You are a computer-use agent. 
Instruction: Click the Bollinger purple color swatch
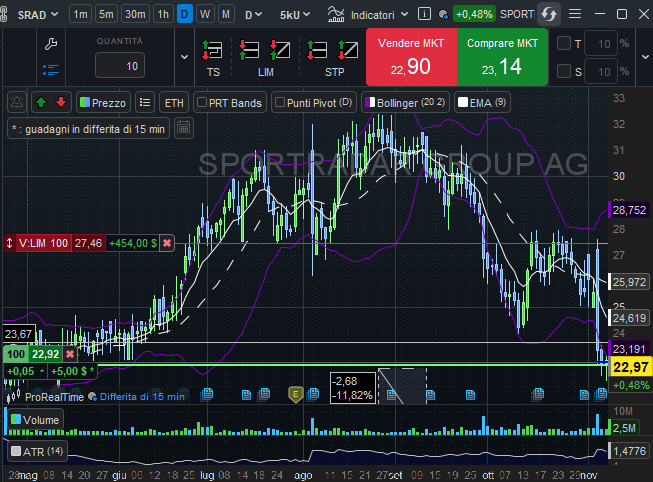(x=369, y=102)
